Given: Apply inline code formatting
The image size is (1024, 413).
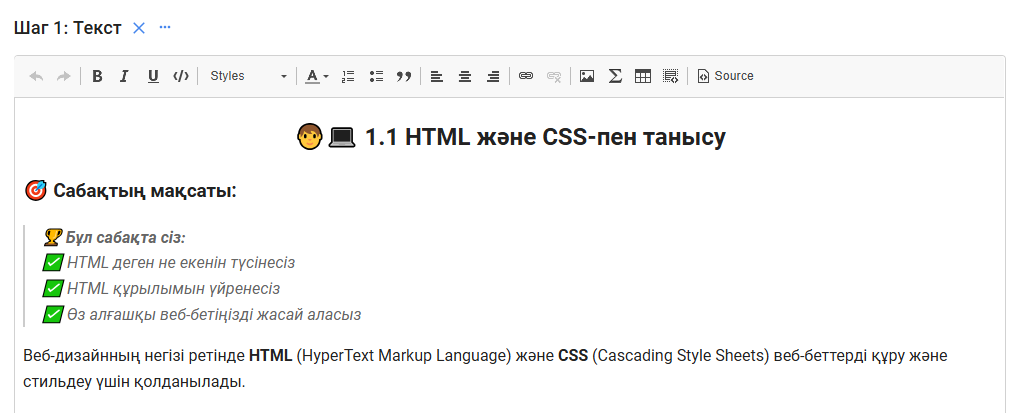Looking at the screenshot, I should 181,76.
